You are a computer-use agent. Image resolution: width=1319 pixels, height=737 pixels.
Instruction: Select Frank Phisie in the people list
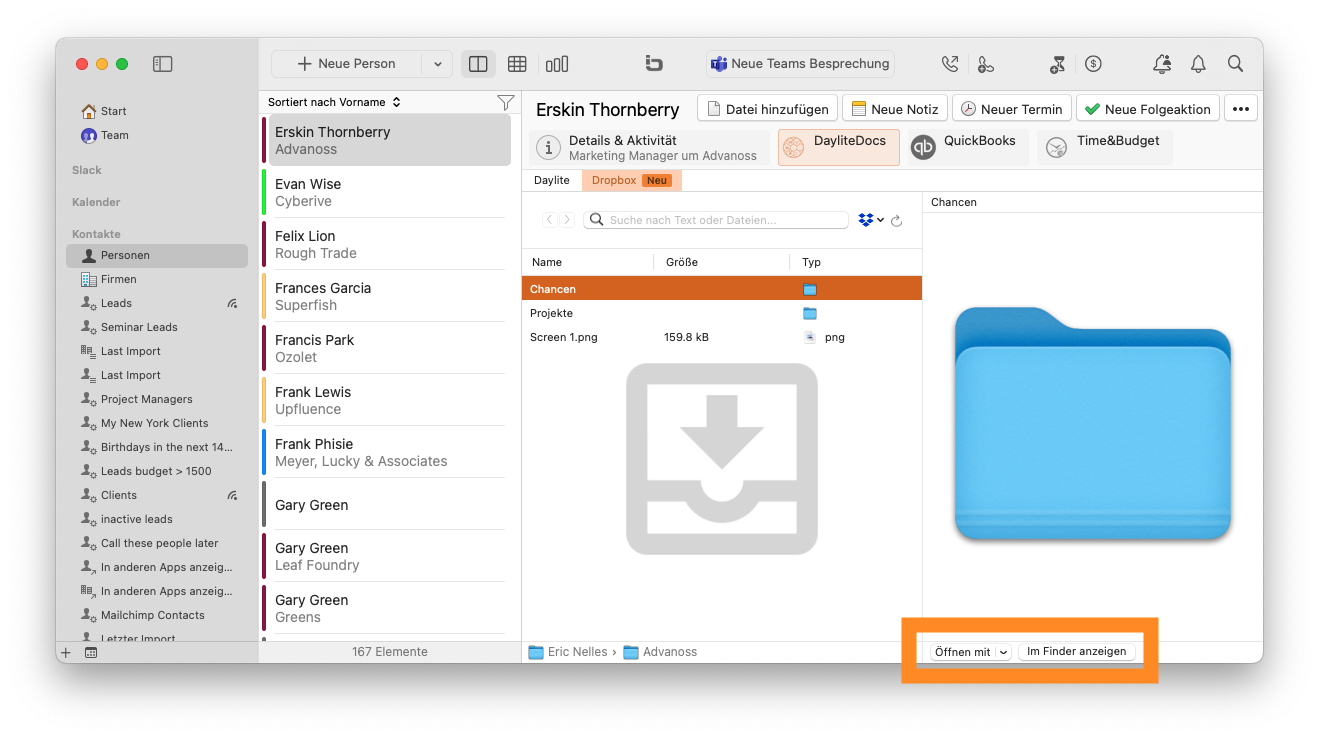click(x=384, y=453)
